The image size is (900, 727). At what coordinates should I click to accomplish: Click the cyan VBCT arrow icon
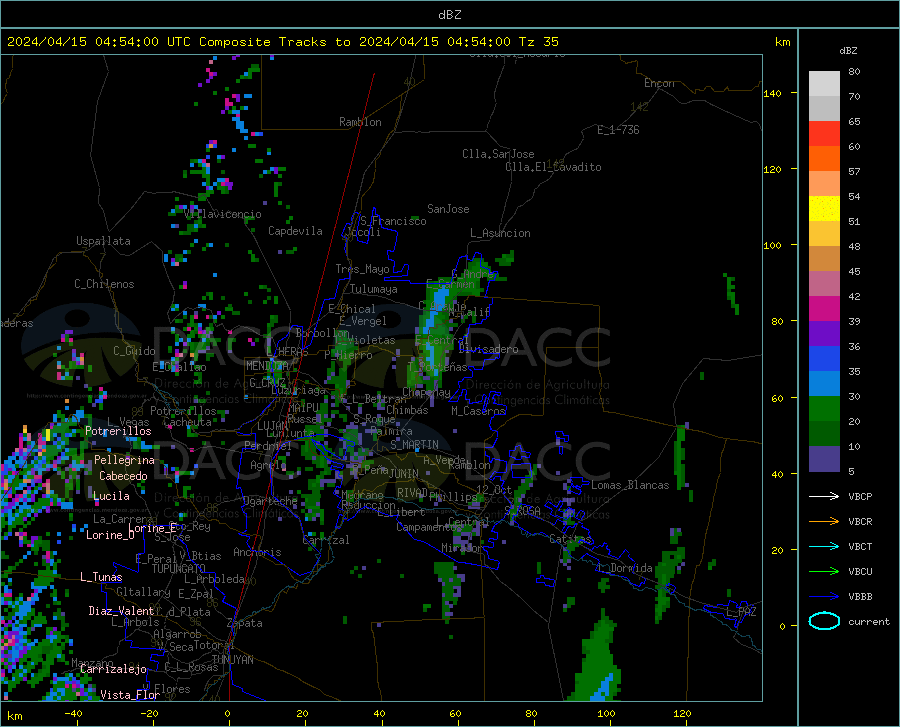coord(824,546)
